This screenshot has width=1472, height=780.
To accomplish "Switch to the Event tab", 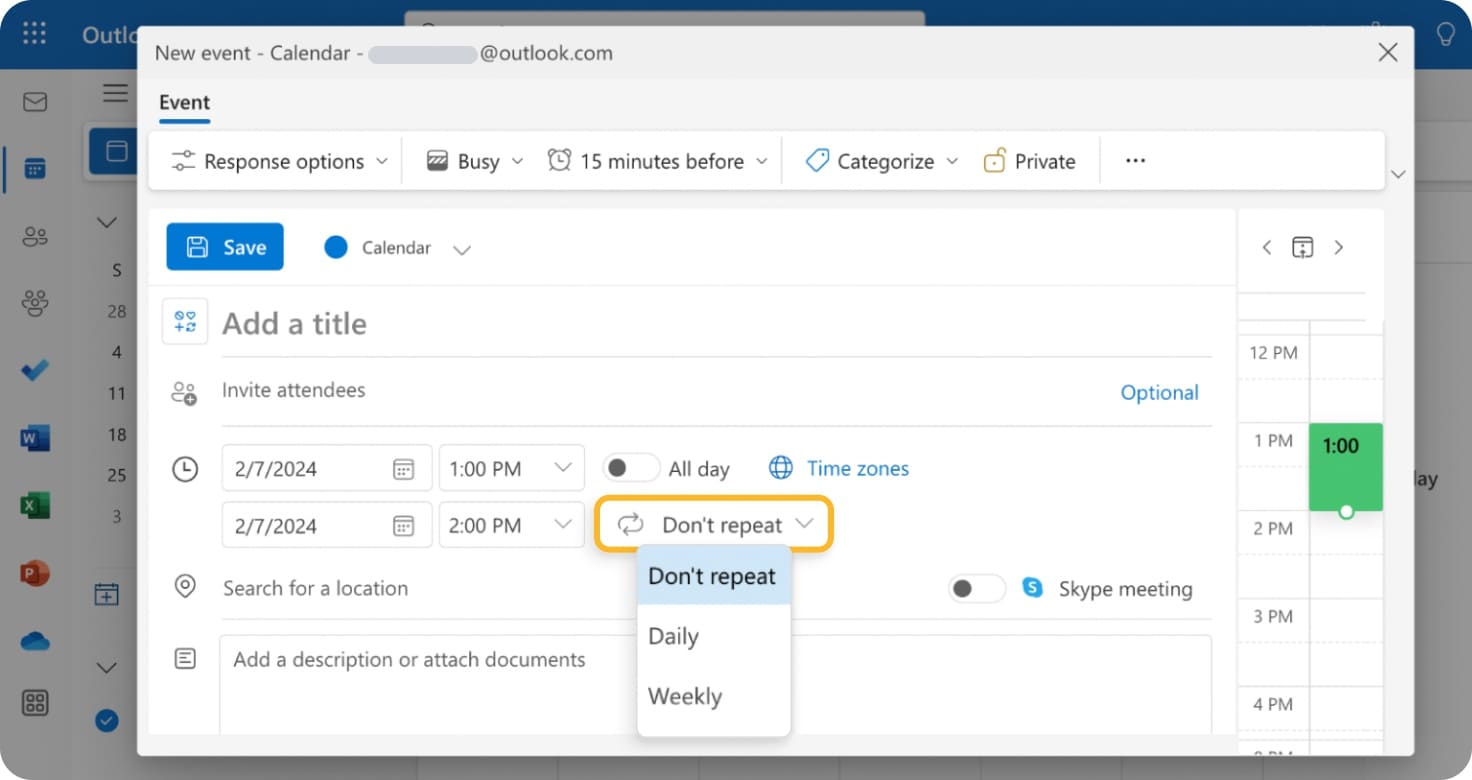I will 184,102.
